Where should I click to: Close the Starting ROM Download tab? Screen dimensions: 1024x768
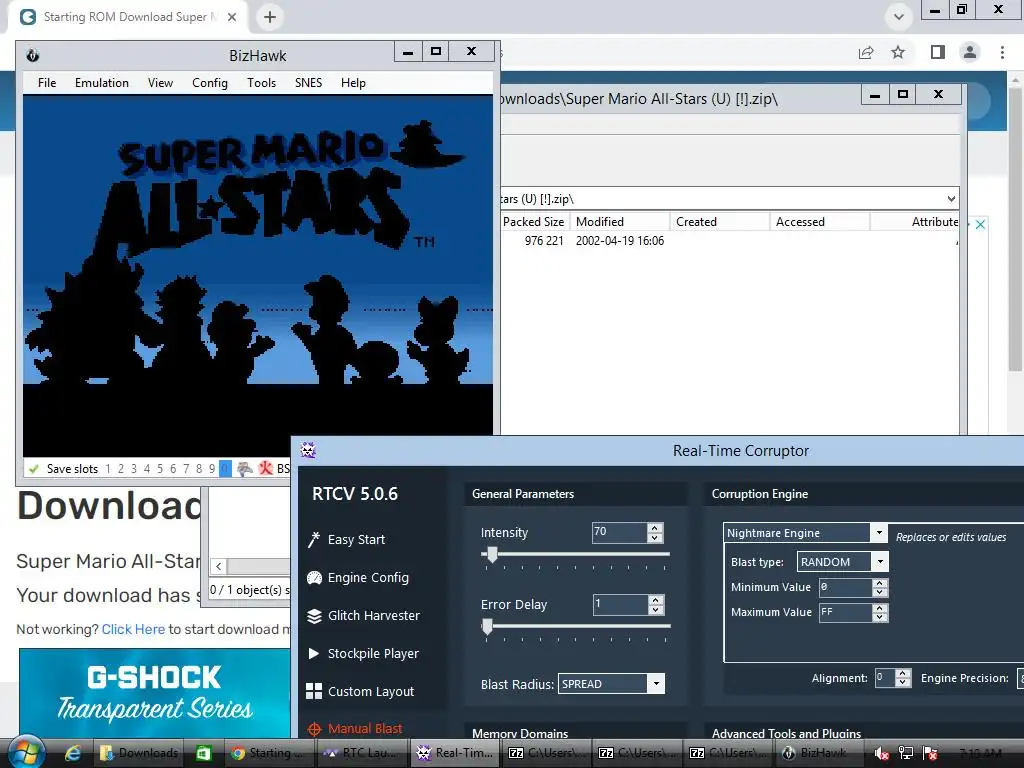pos(232,17)
